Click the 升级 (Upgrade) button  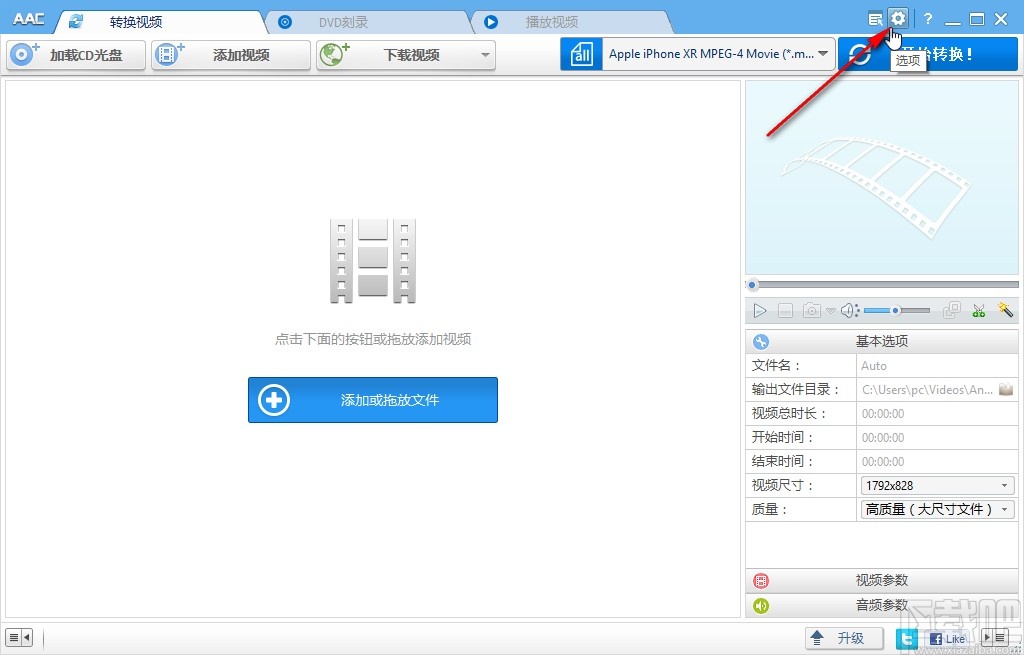(843, 637)
